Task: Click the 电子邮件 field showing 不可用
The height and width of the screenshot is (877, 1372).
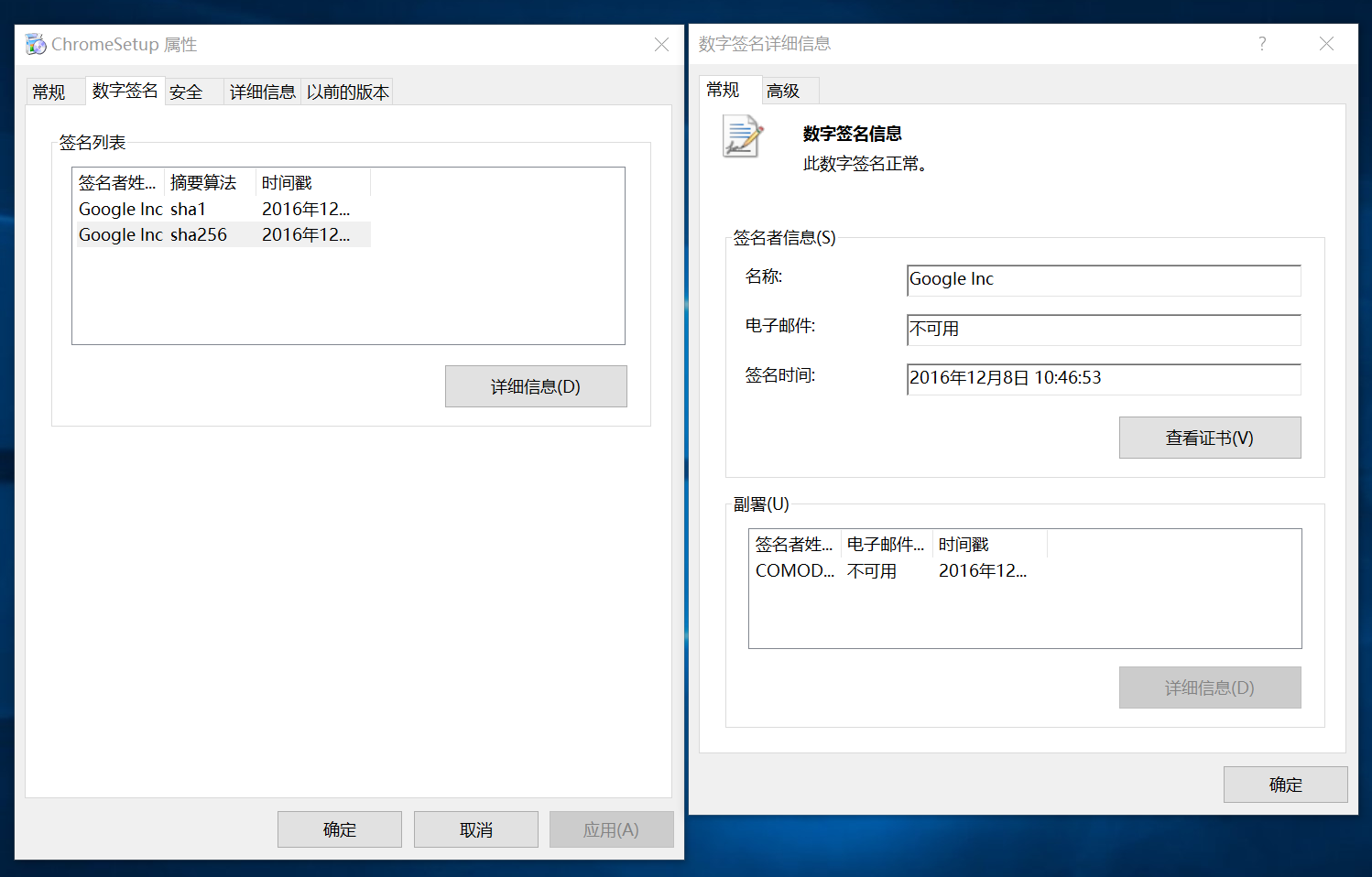Action: point(1104,330)
